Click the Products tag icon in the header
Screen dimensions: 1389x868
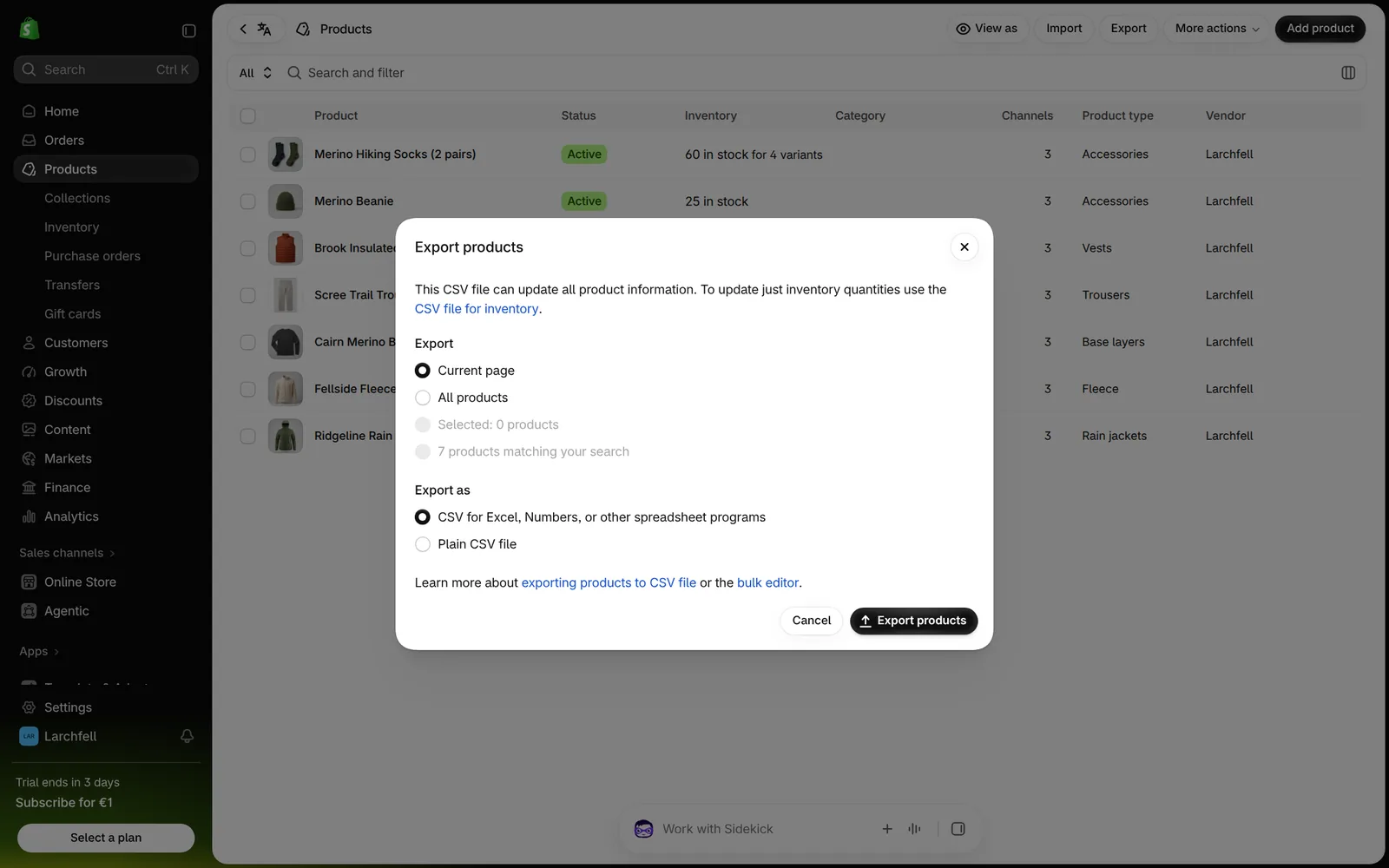click(303, 29)
